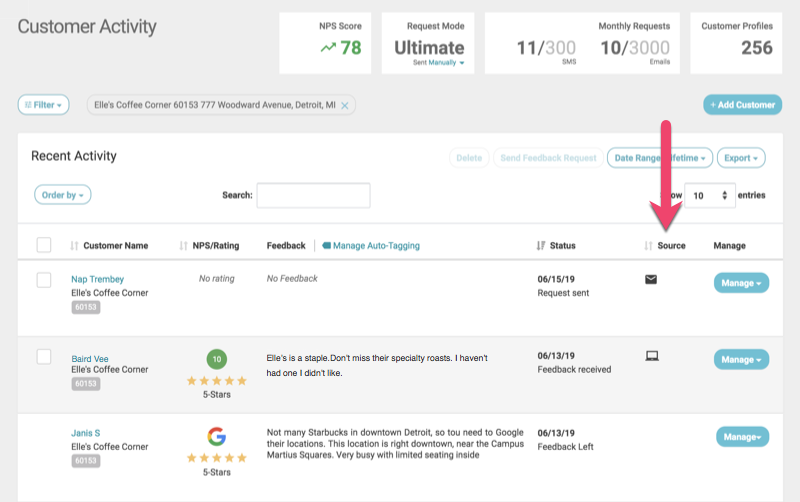Open Manage menu for Nap Trembey
The width and height of the screenshot is (800, 502).
(741, 283)
